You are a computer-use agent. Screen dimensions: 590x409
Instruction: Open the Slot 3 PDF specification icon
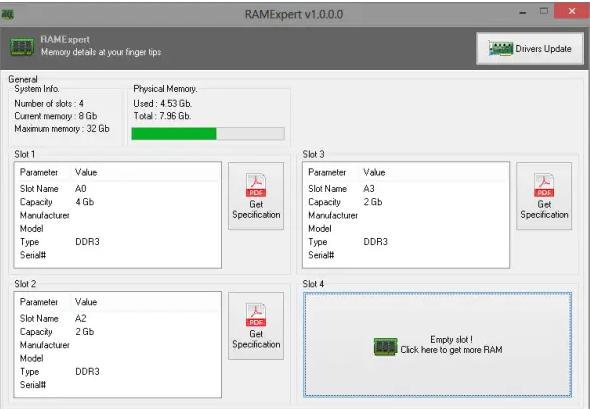point(544,185)
